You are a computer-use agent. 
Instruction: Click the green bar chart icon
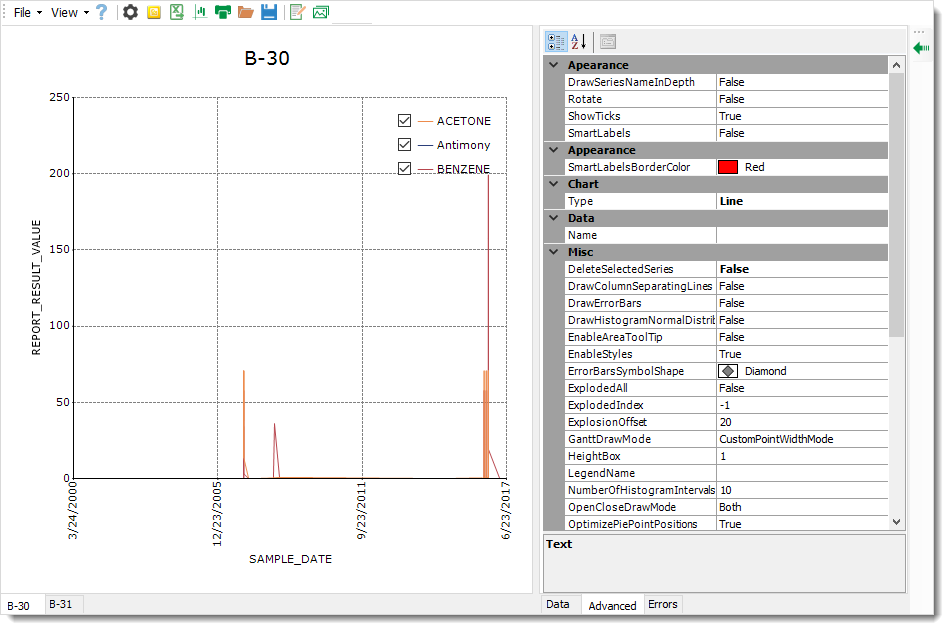[x=200, y=12]
